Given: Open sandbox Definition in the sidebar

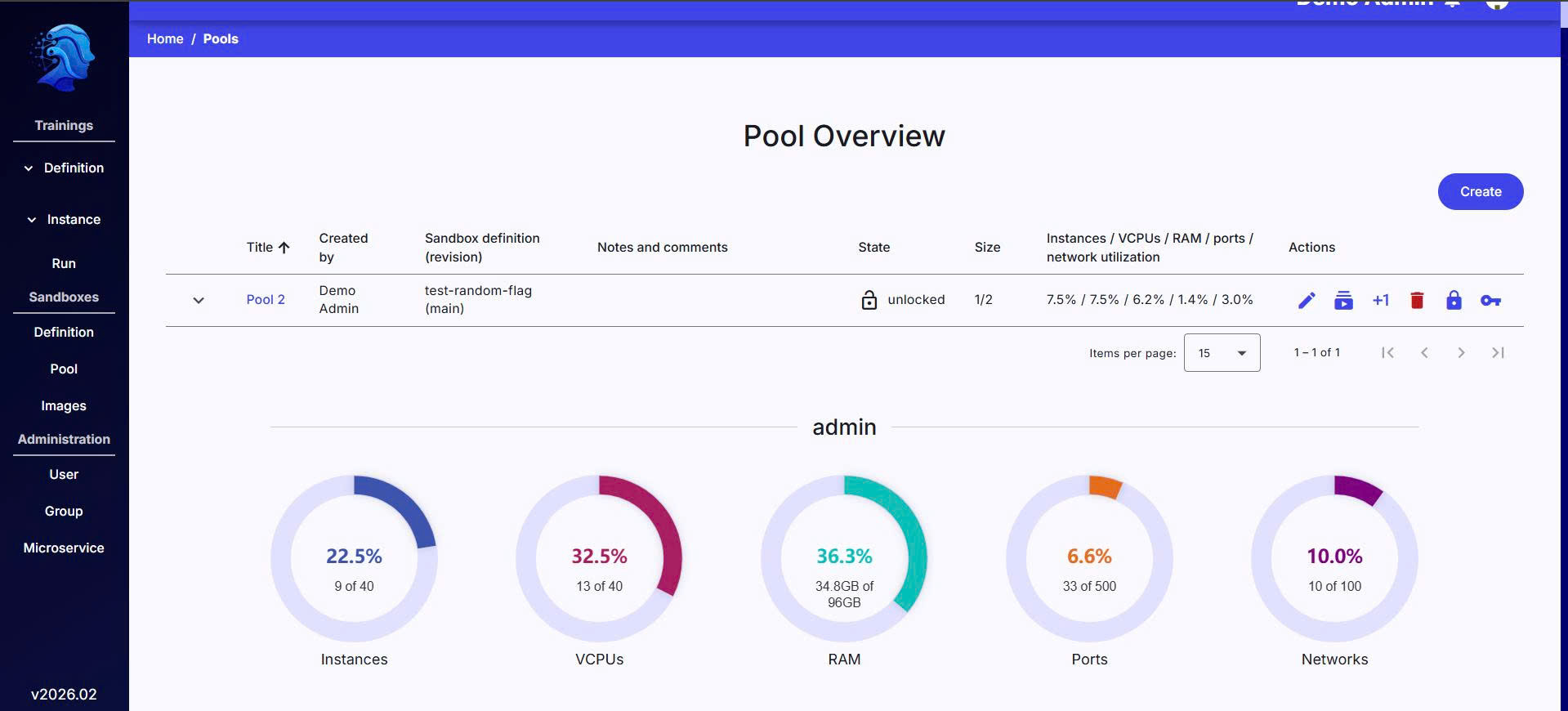Looking at the screenshot, I should pyautogui.click(x=64, y=332).
